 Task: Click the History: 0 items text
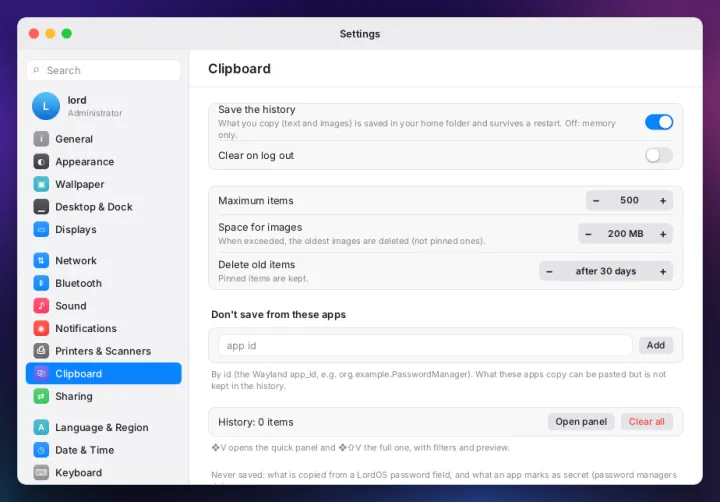256,422
